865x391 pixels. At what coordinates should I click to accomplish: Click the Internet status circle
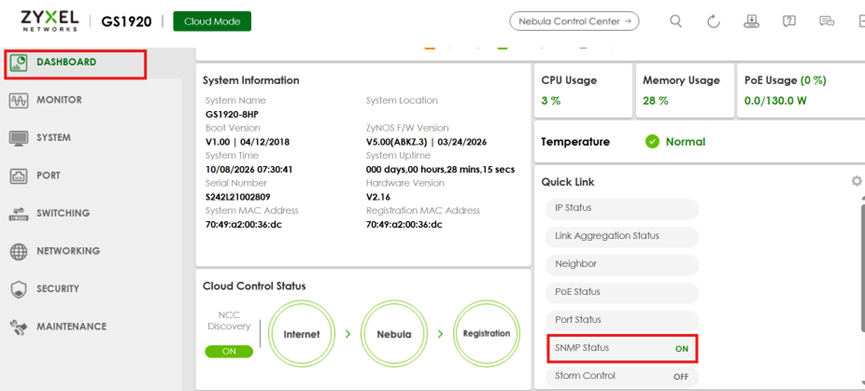[301, 334]
